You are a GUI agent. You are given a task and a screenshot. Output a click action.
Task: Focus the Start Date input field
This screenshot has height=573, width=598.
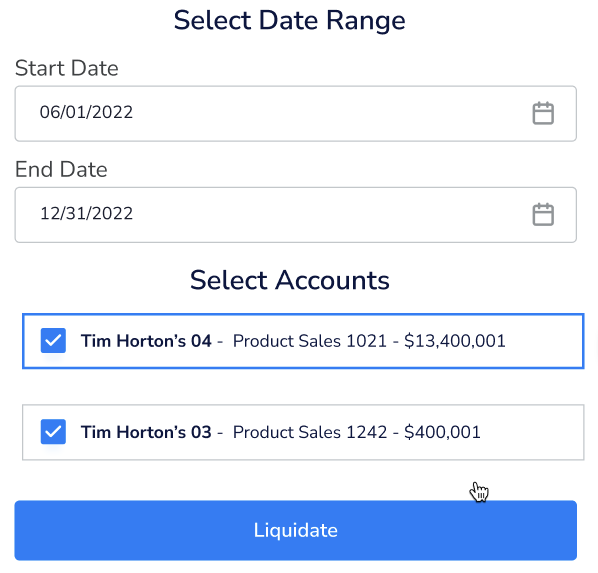click(296, 113)
